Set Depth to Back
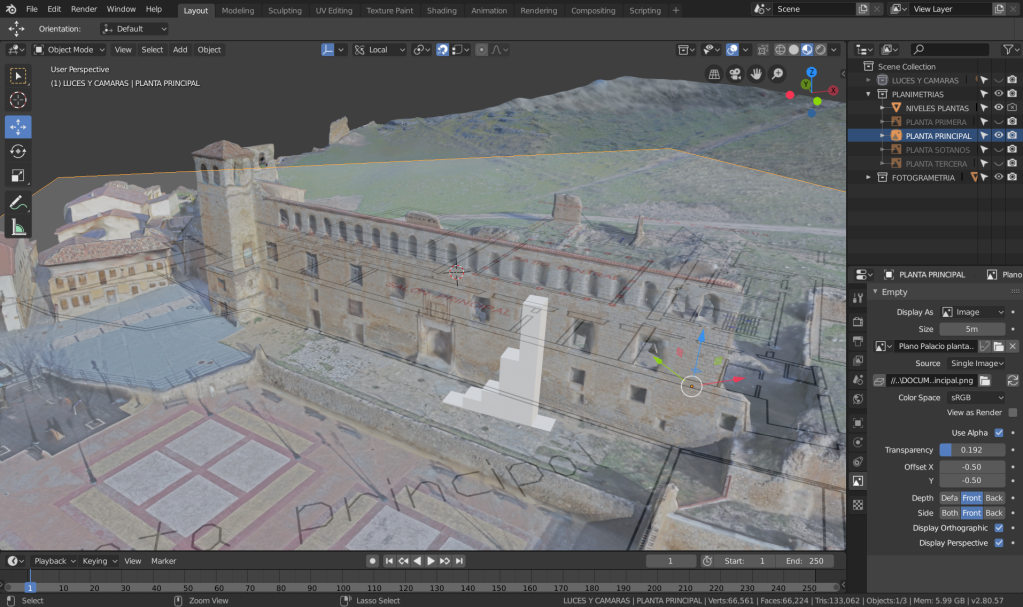Viewport: 1023px width, 607px height. pyautogui.click(x=994, y=498)
